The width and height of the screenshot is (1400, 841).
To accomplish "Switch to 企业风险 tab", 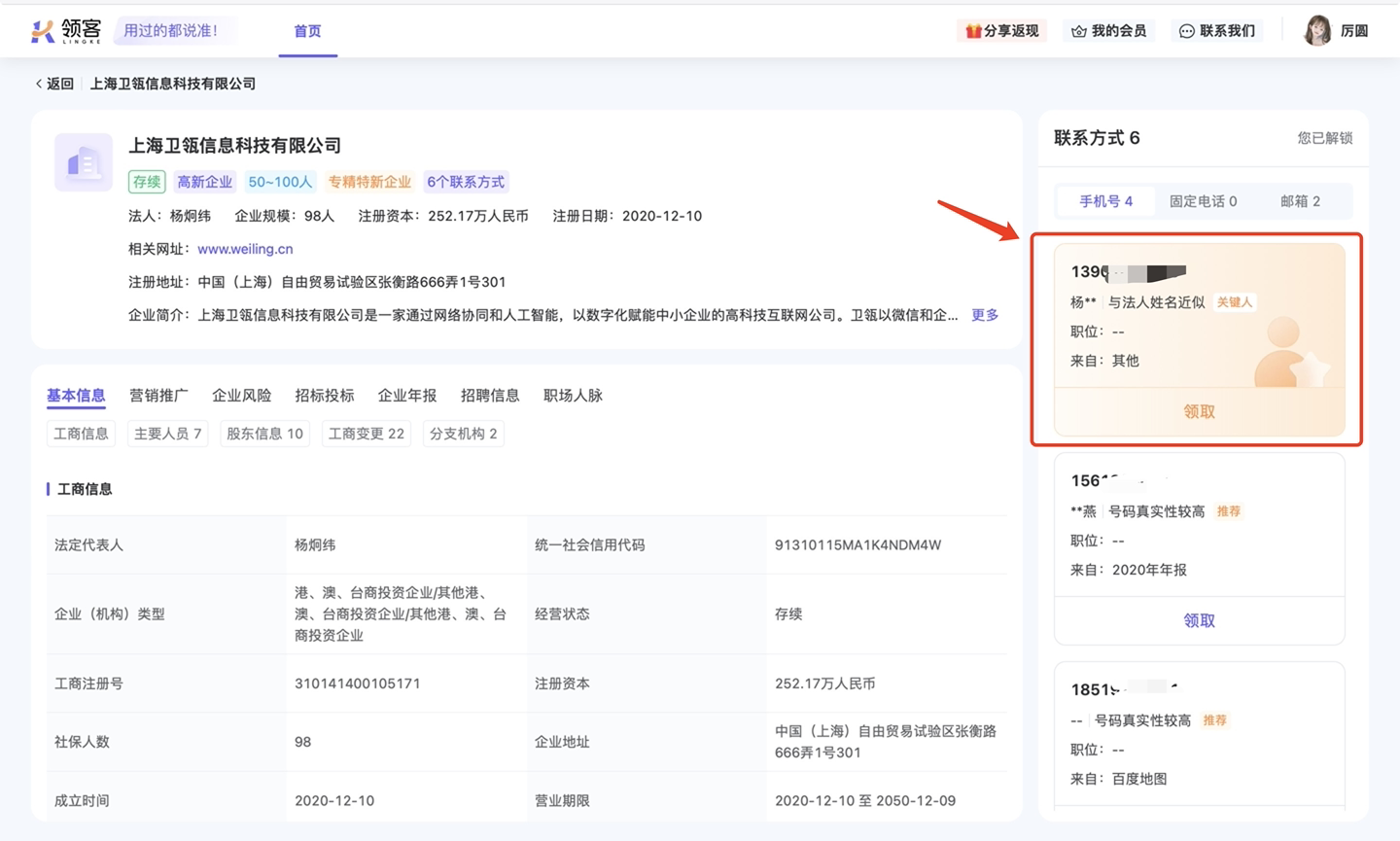I will (x=241, y=396).
